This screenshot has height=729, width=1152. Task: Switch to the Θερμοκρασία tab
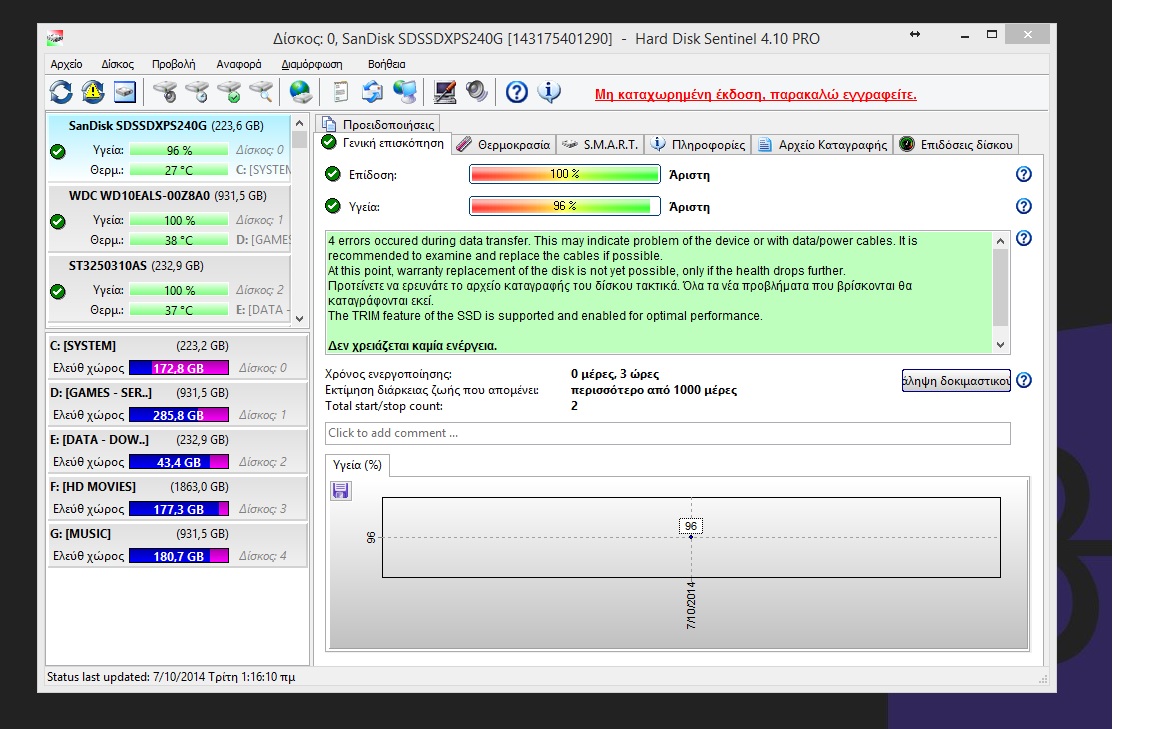pyautogui.click(x=503, y=145)
